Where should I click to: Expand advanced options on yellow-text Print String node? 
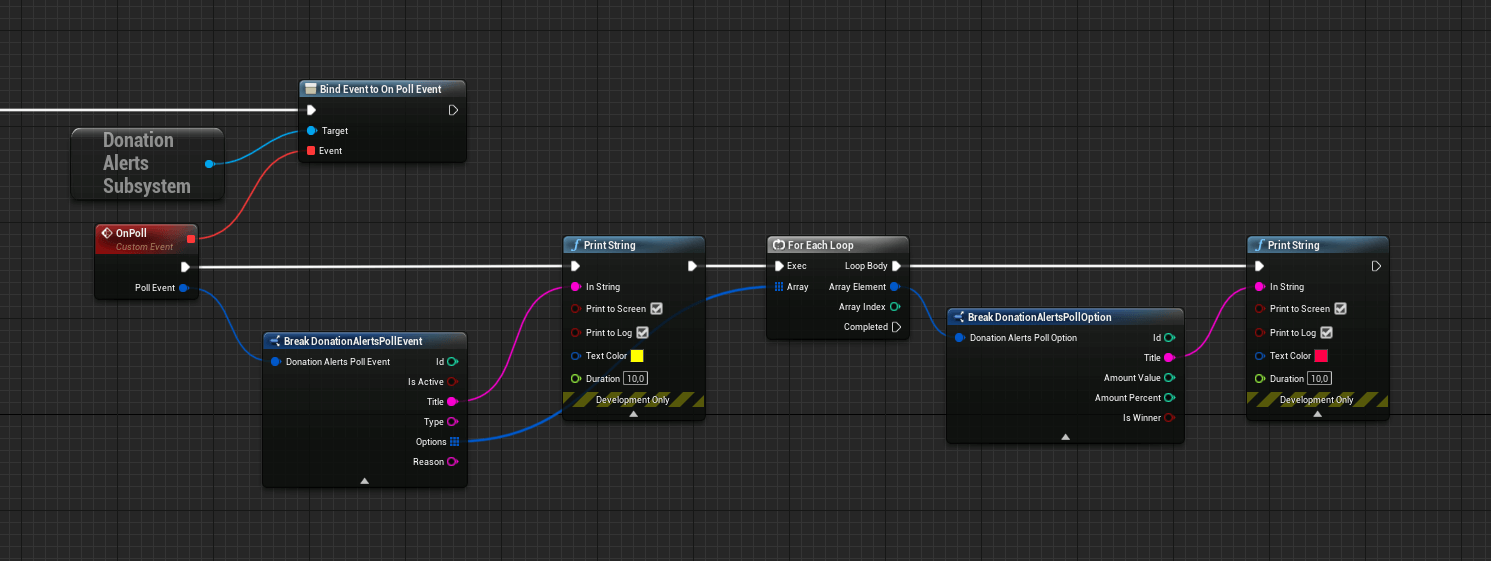point(634,414)
